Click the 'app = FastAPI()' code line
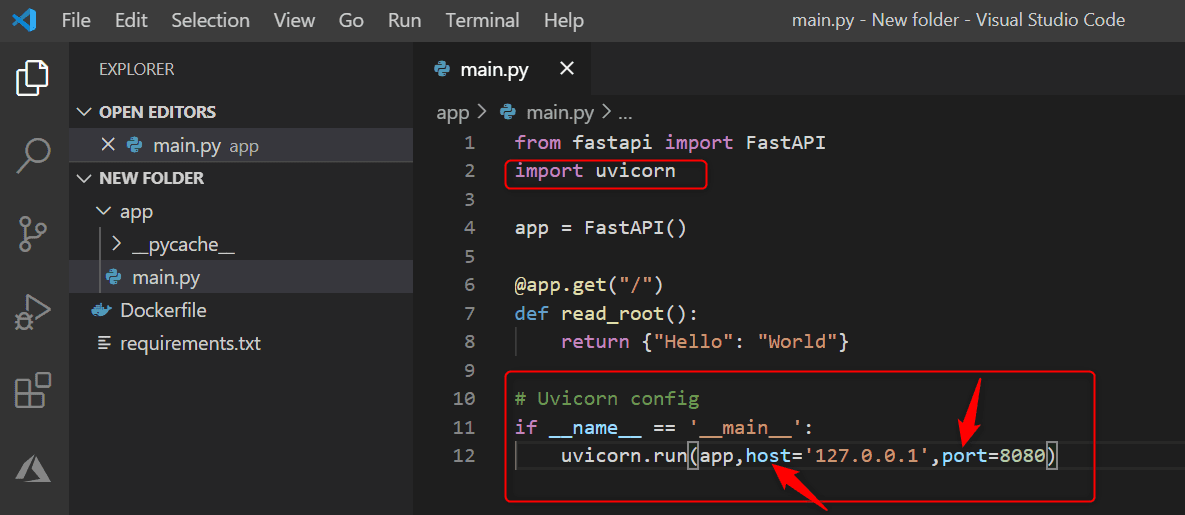 pos(600,228)
